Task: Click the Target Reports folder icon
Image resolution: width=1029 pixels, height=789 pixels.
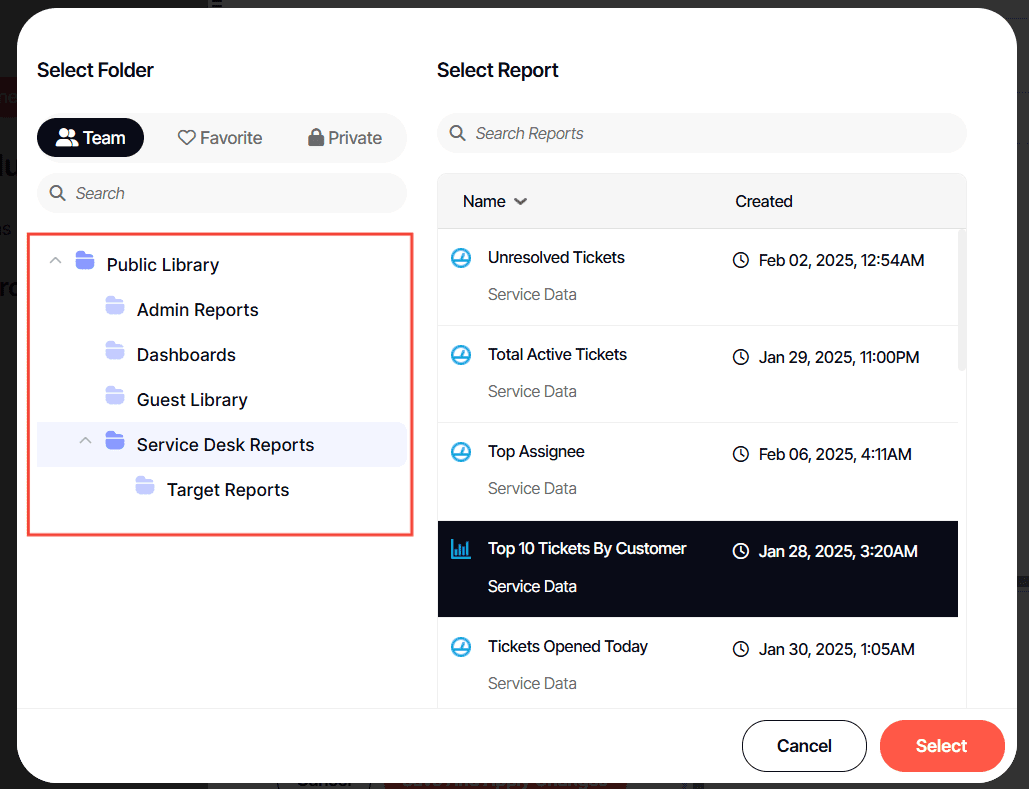Action: coord(145,488)
